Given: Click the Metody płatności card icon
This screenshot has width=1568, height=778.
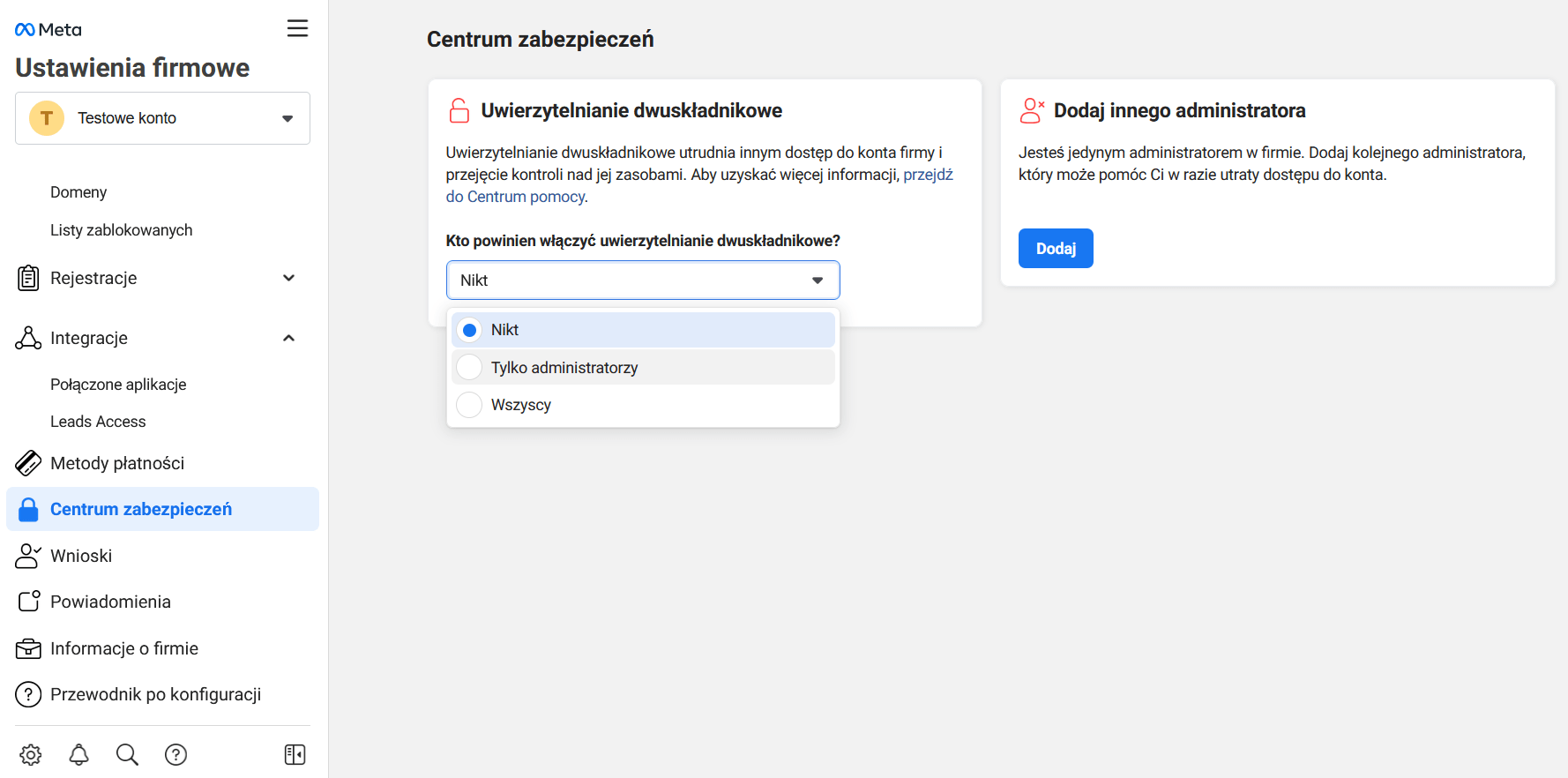Looking at the screenshot, I should 28,463.
